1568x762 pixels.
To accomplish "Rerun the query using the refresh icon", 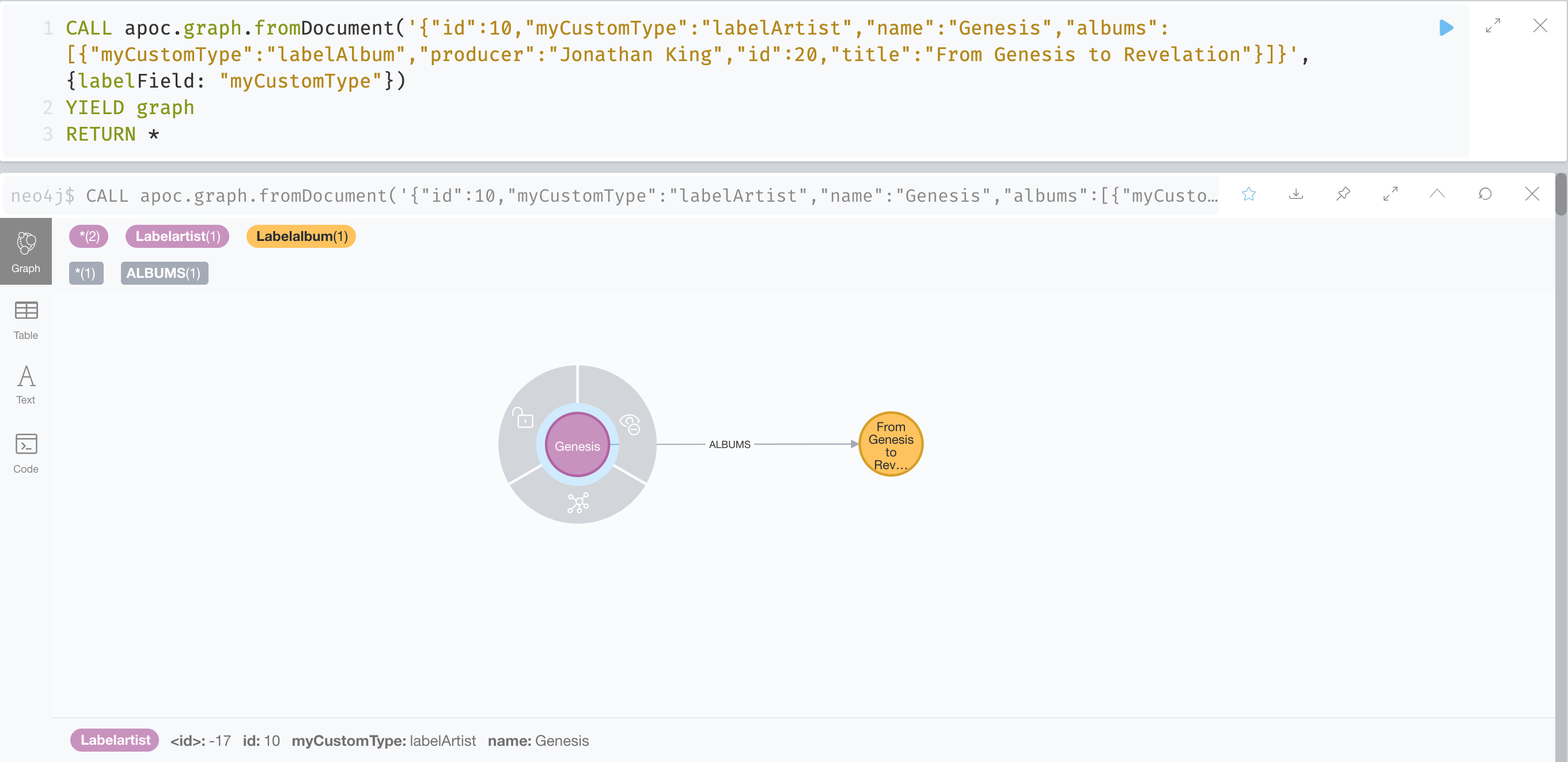I will (1485, 194).
